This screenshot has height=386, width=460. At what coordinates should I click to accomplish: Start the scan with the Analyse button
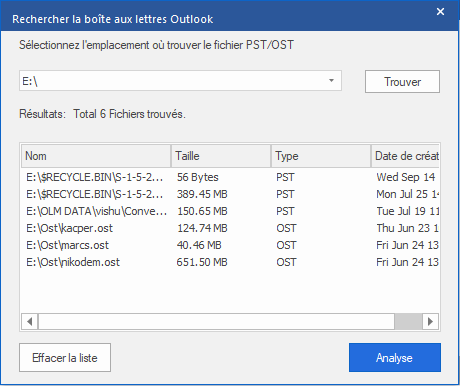point(395,358)
